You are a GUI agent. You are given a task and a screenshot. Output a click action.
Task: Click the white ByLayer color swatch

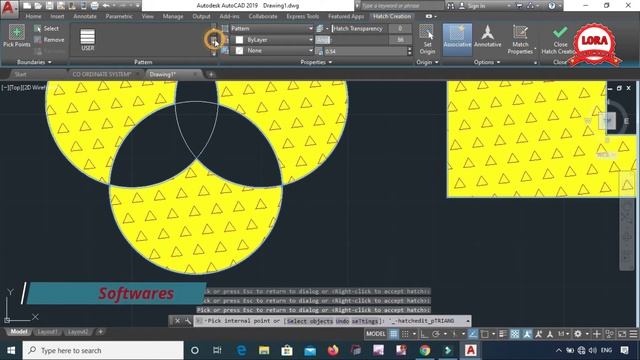pyautogui.click(x=240, y=40)
